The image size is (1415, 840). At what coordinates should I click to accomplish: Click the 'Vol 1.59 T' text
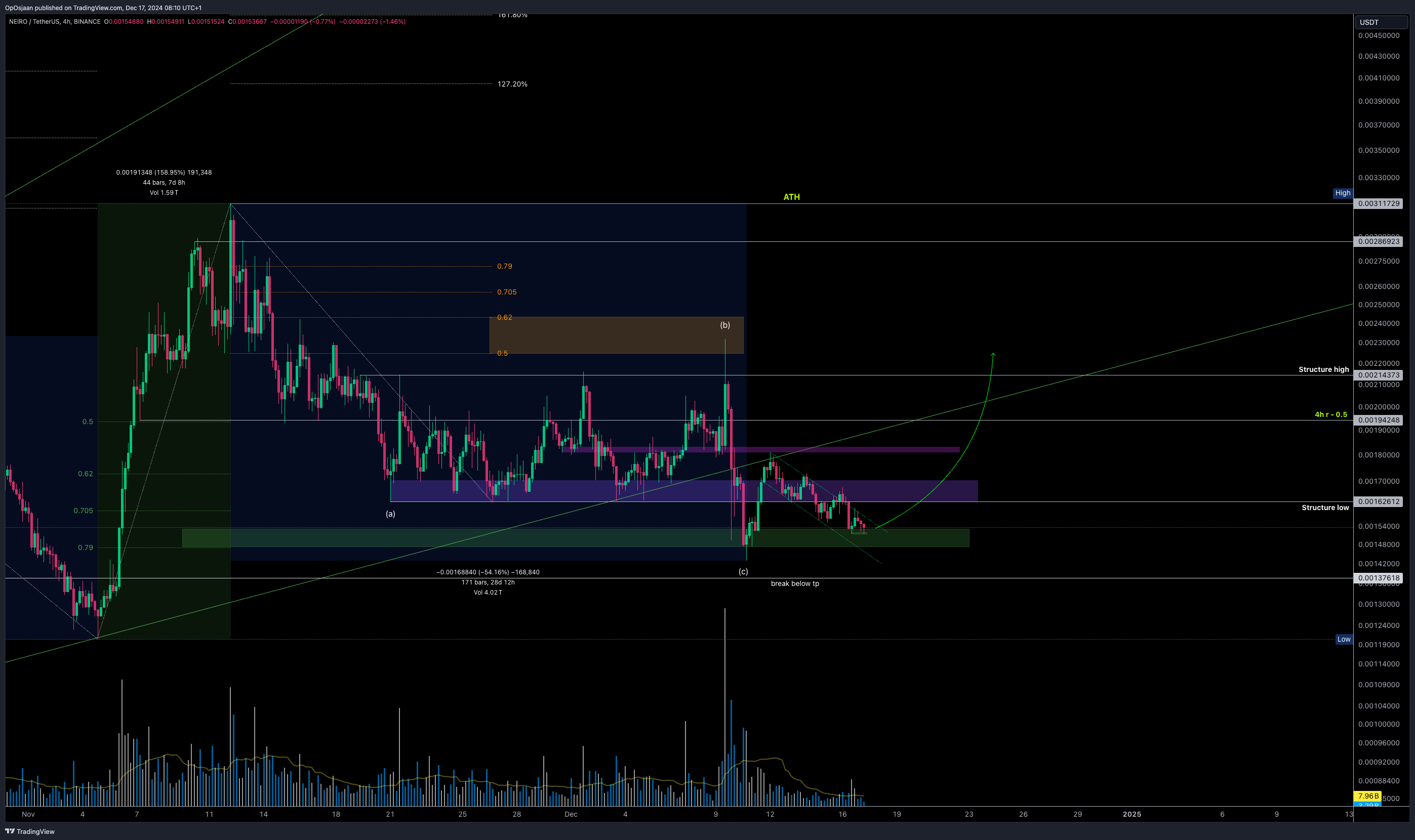[164, 193]
